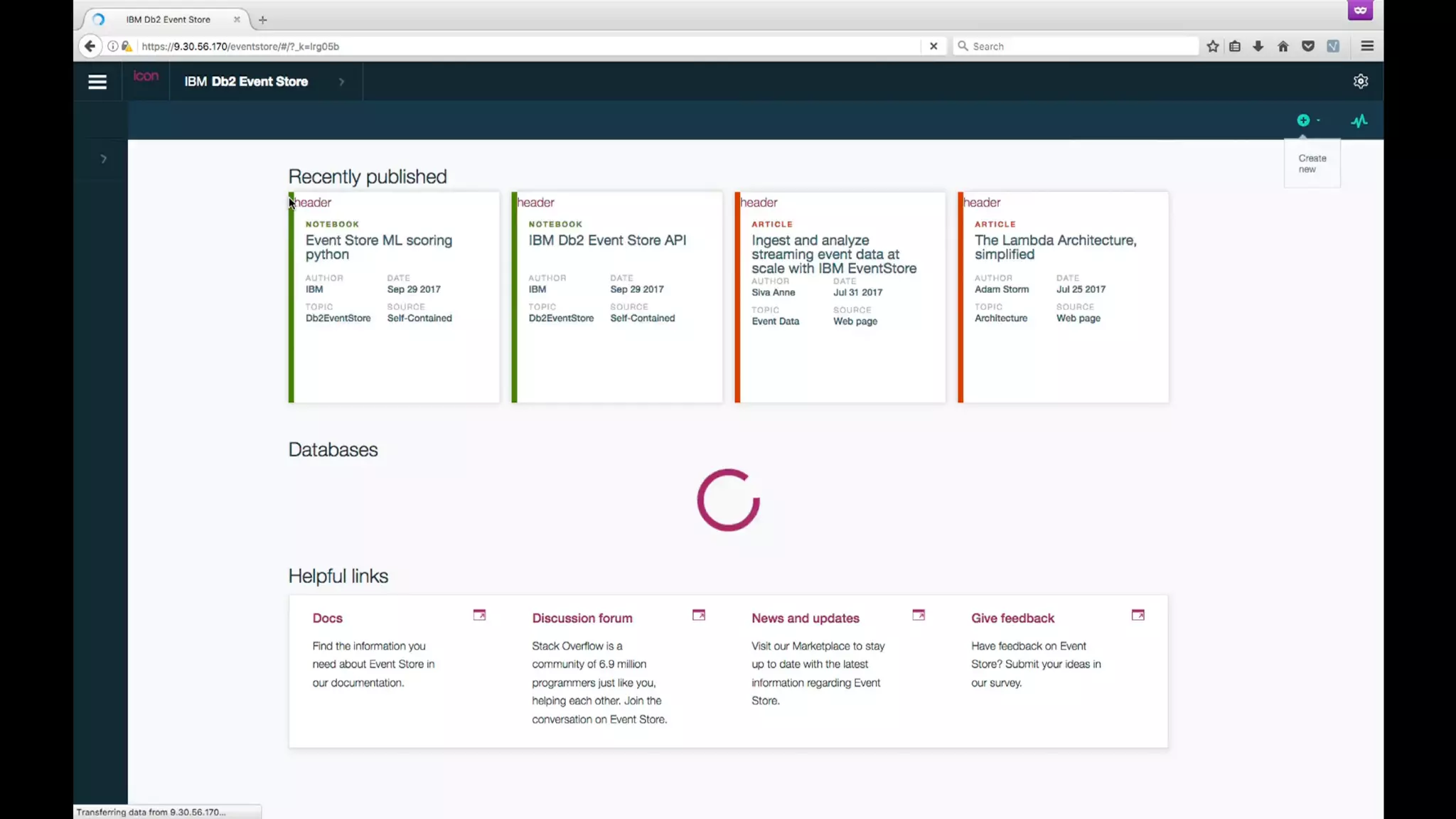Open Event Store ML scoring python notebook

(378, 247)
